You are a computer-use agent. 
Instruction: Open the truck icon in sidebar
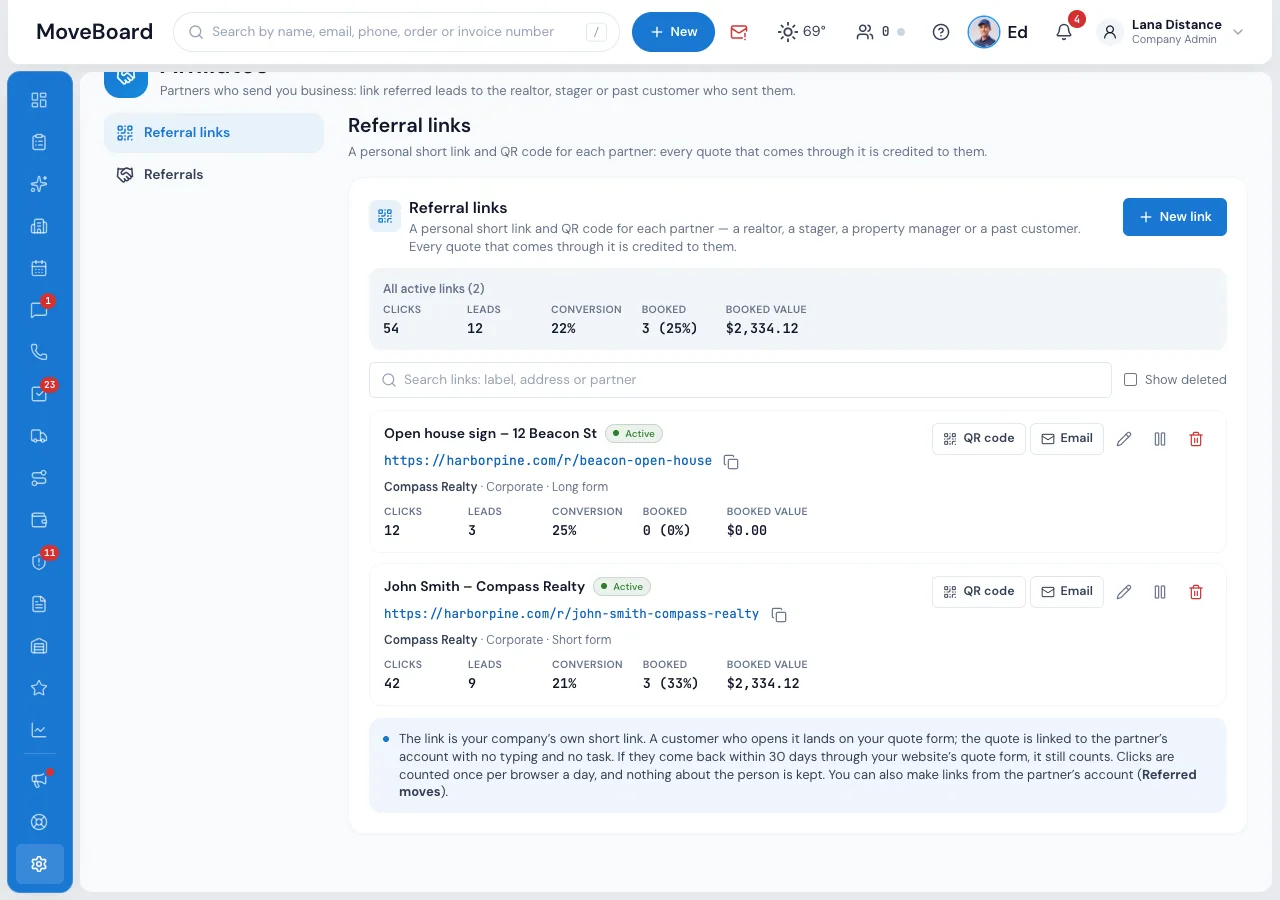pyautogui.click(x=39, y=436)
